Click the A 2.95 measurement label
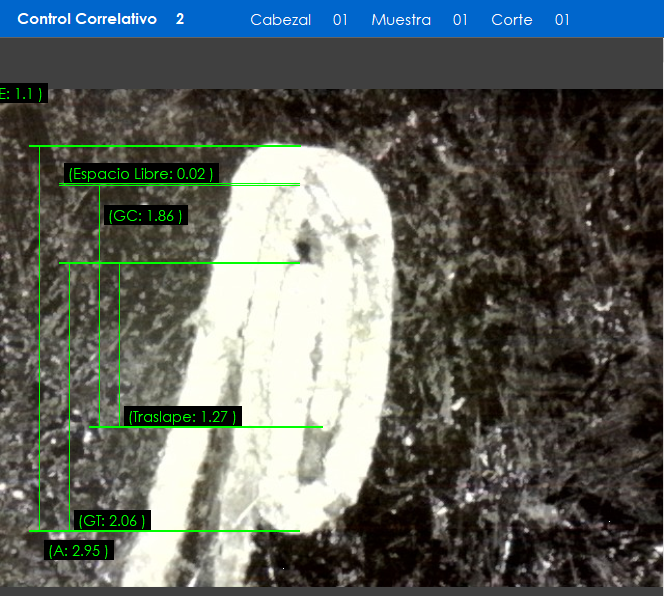Screen dimensions: 664x596 click(78, 551)
